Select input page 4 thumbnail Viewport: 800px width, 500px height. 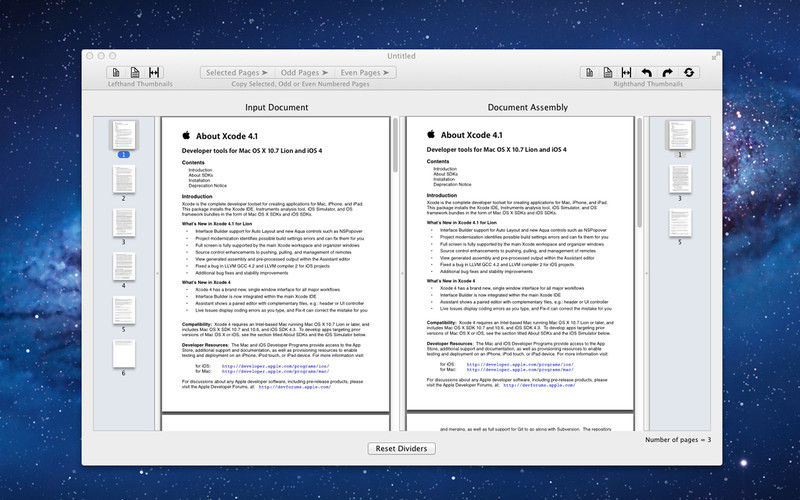pyautogui.click(x=123, y=266)
